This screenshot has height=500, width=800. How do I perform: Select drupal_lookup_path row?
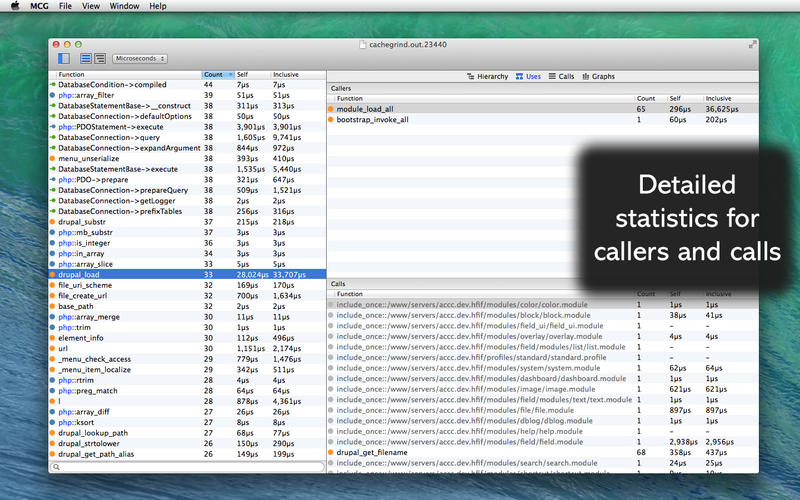[187, 433]
